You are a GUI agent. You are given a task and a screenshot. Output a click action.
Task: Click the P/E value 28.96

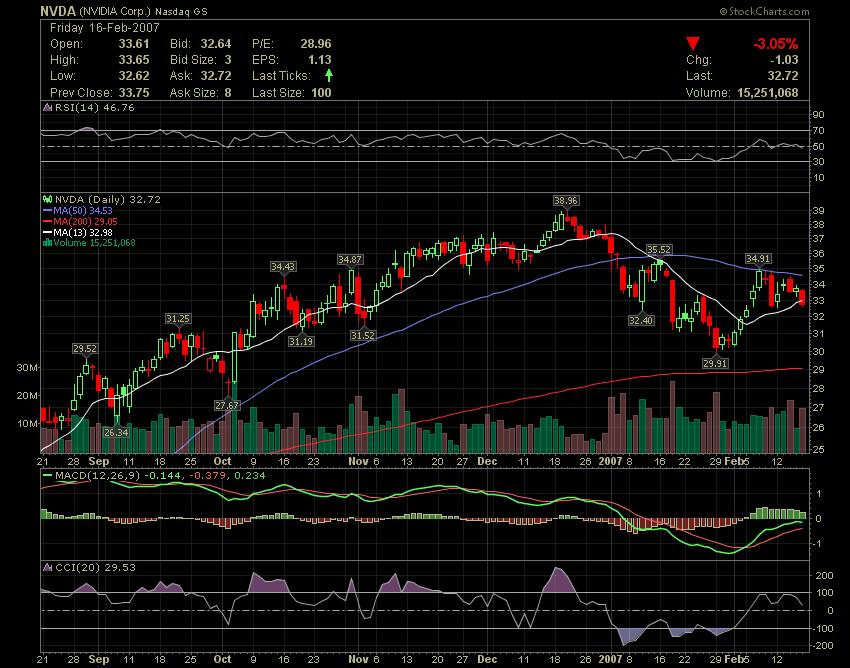[316, 44]
